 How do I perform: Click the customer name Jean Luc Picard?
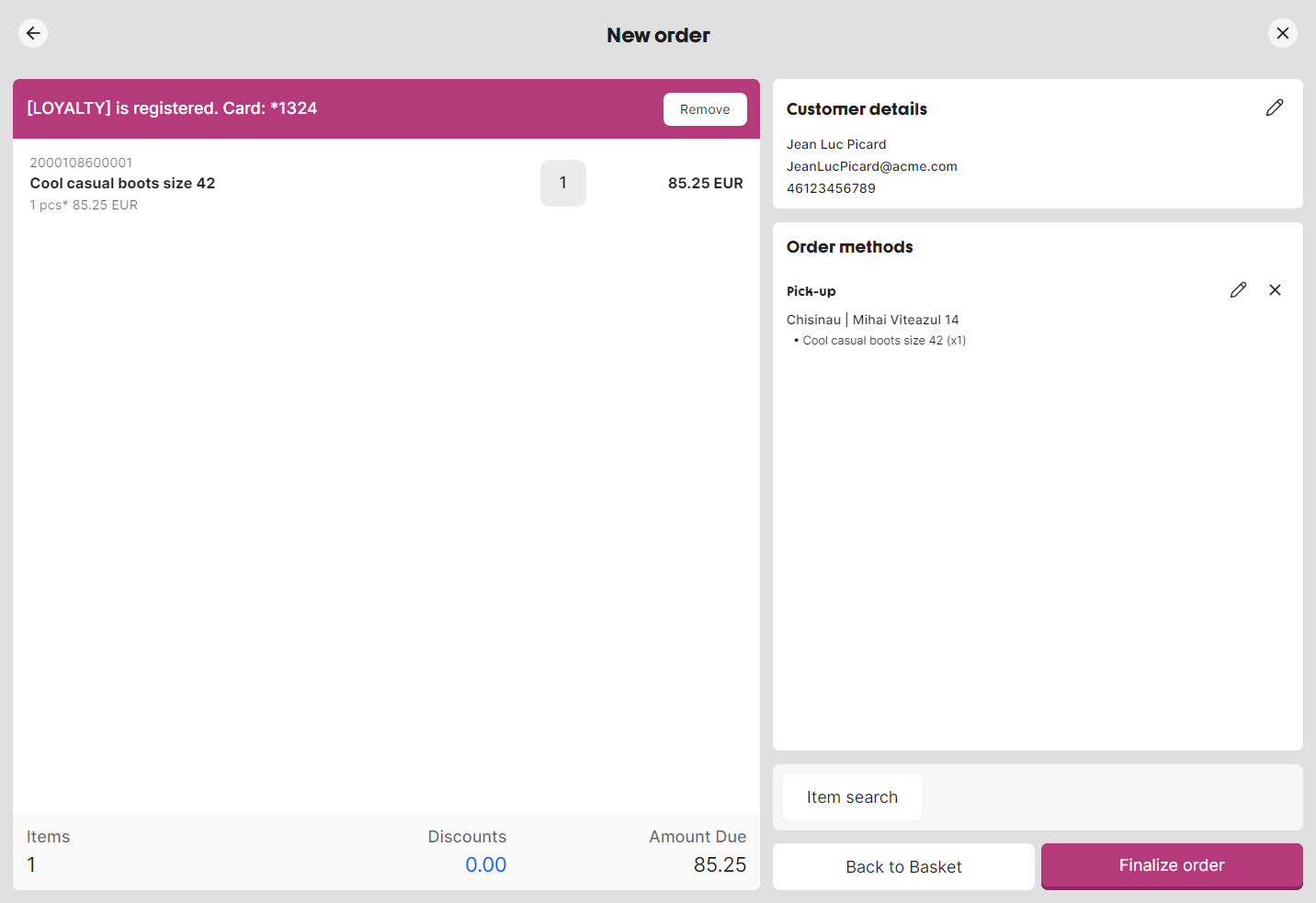pyautogui.click(x=836, y=143)
